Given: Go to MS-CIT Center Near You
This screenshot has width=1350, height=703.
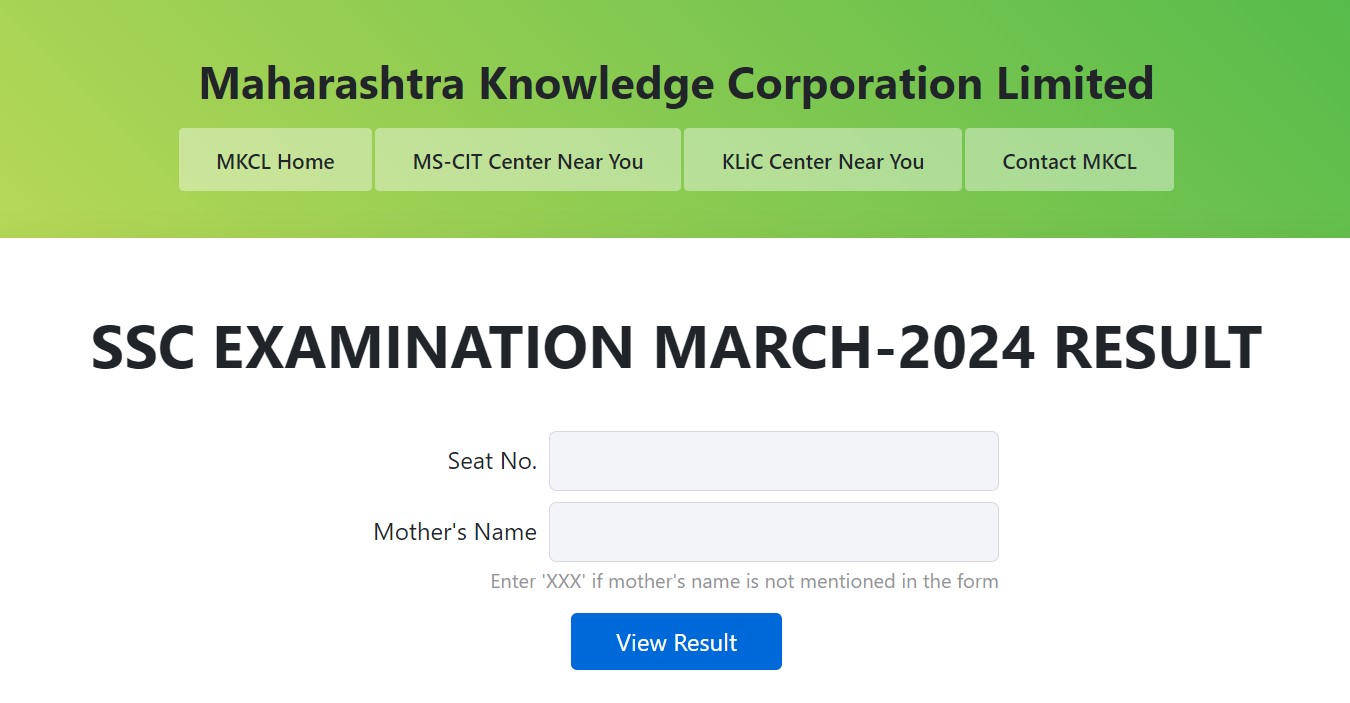Looking at the screenshot, I should [528, 160].
